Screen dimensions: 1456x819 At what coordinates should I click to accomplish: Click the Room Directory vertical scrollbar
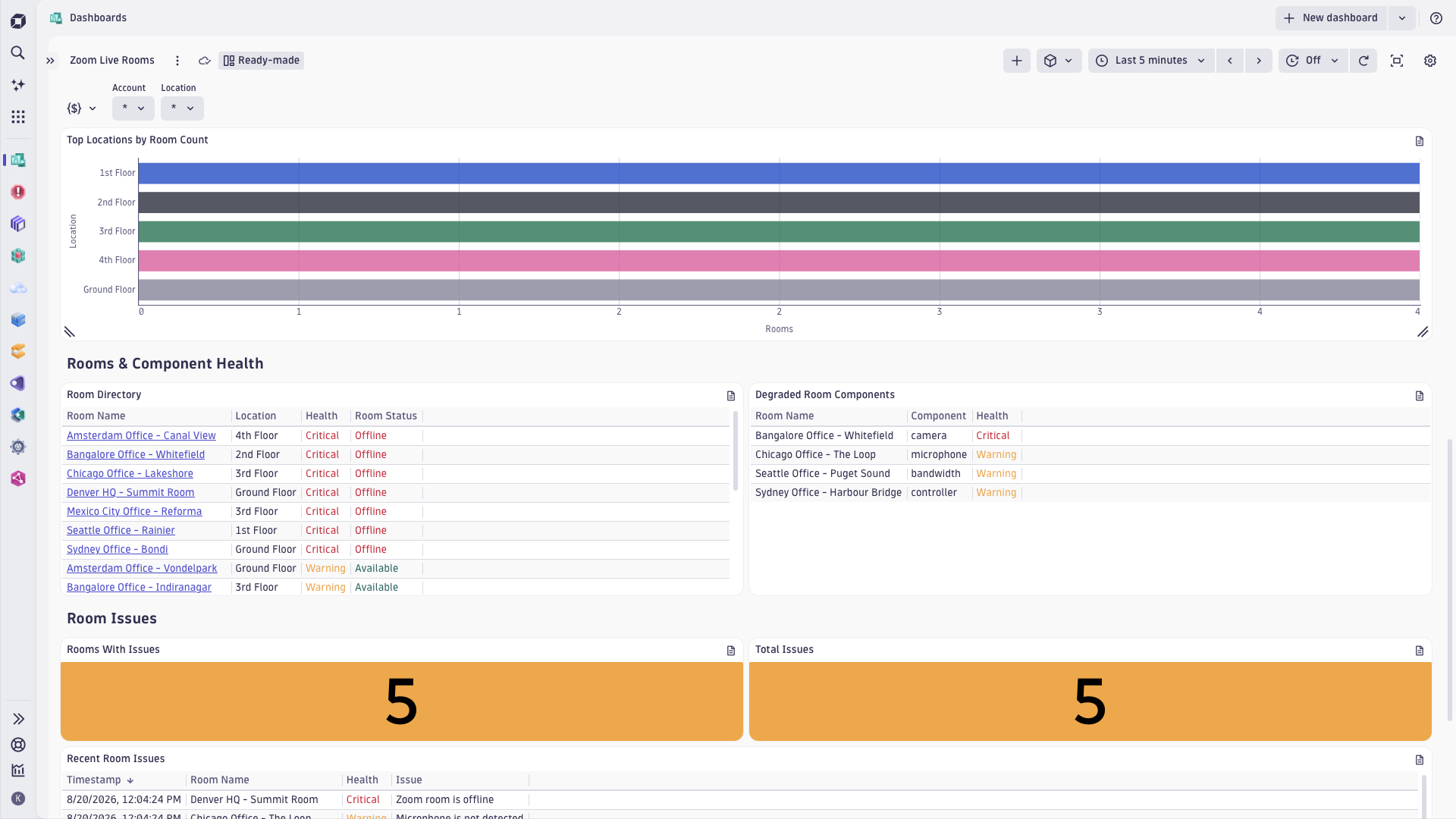click(736, 450)
